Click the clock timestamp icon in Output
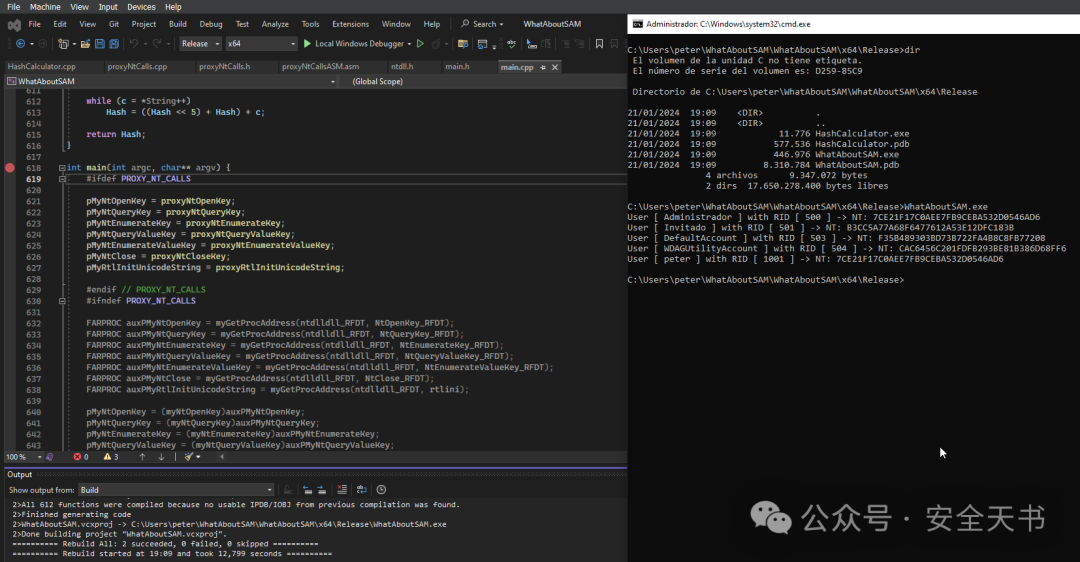Viewport: 1080px width, 562px height. click(381, 490)
